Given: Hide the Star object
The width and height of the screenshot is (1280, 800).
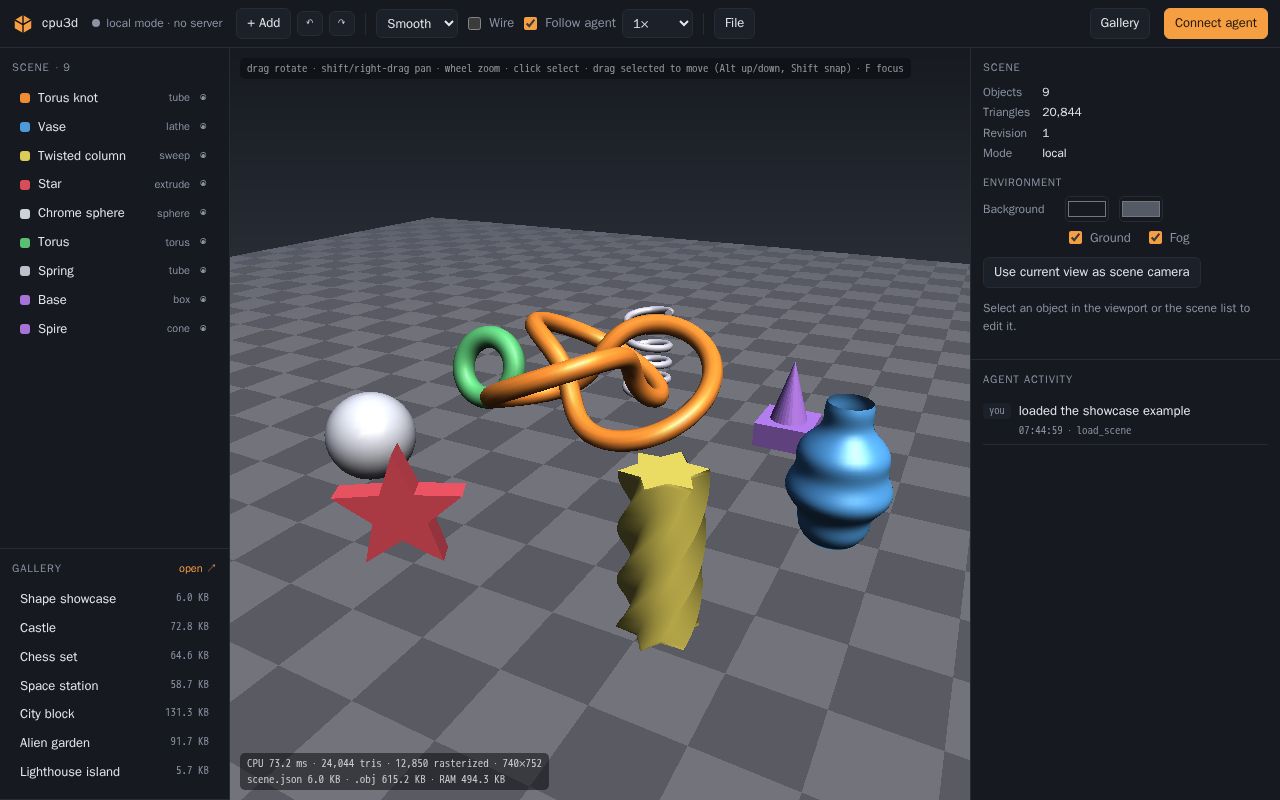Looking at the screenshot, I should pyautogui.click(x=203, y=184).
